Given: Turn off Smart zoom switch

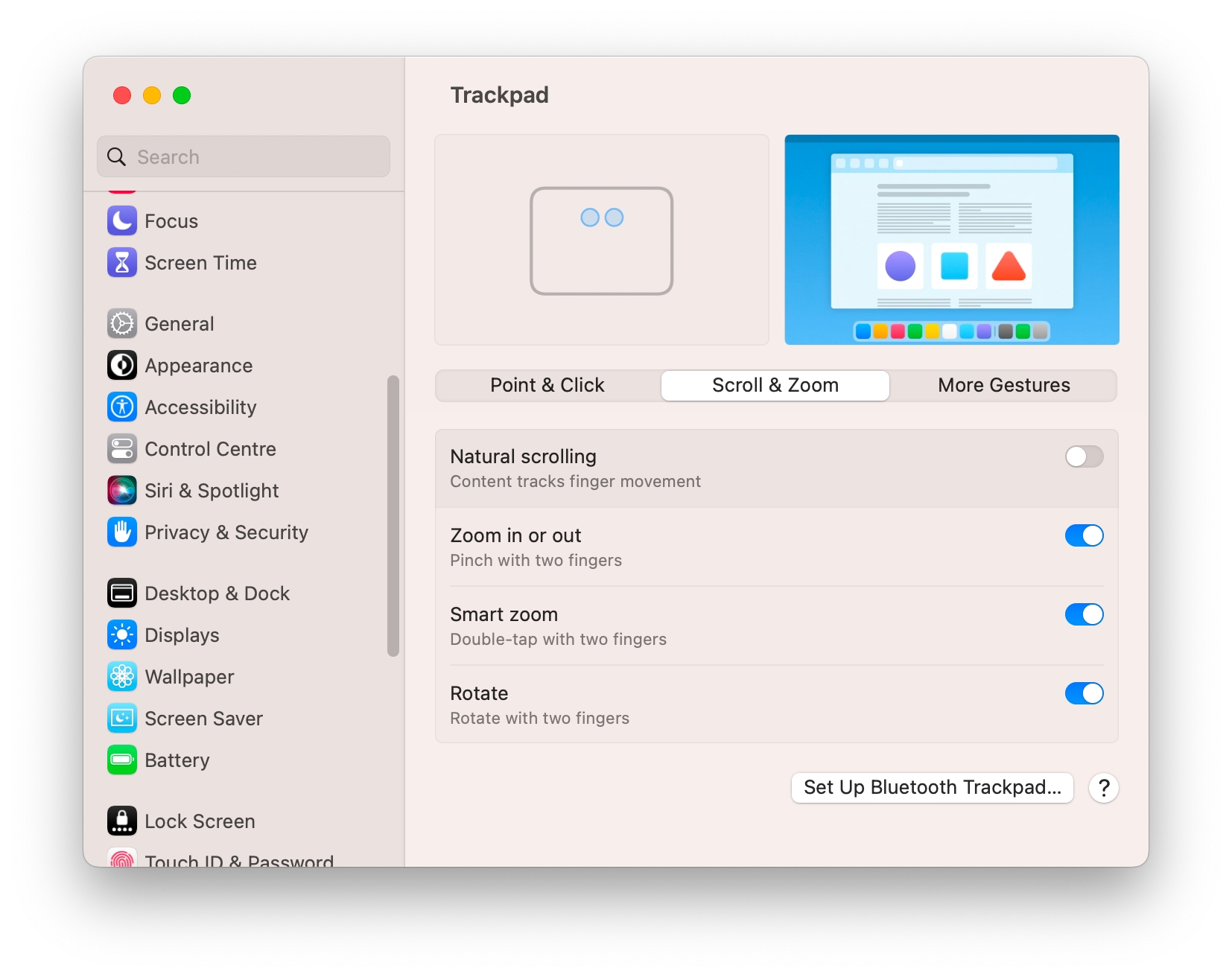Looking at the screenshot, I should 1084,614.
